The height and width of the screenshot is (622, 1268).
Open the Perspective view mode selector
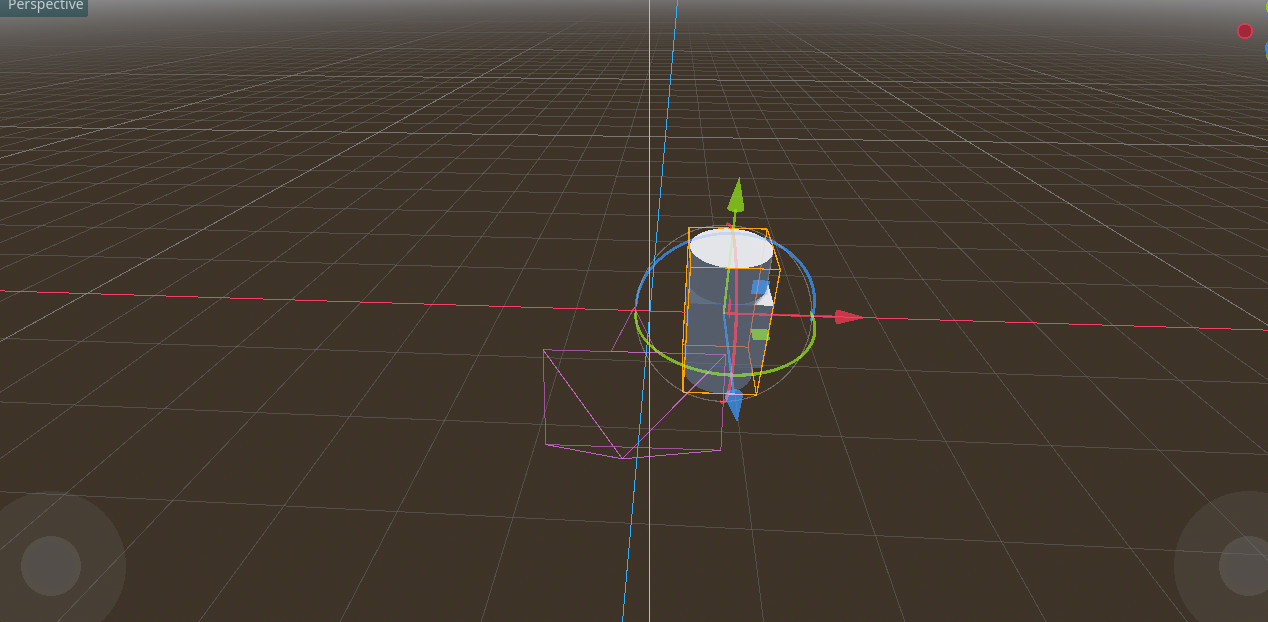click(x=44, y=6)
